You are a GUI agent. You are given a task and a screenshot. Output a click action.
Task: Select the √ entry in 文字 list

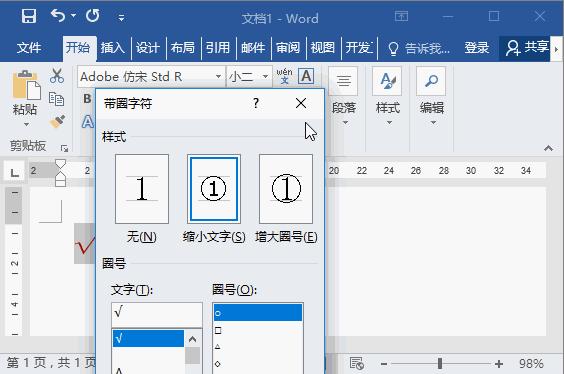coord(148,339)
